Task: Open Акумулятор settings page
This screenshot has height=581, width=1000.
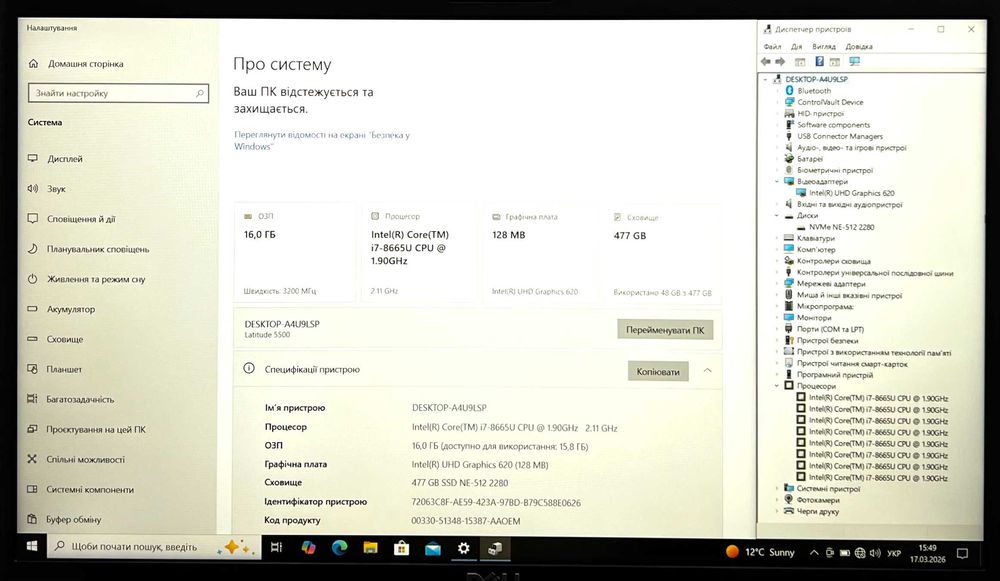Action: pos(70,309)
